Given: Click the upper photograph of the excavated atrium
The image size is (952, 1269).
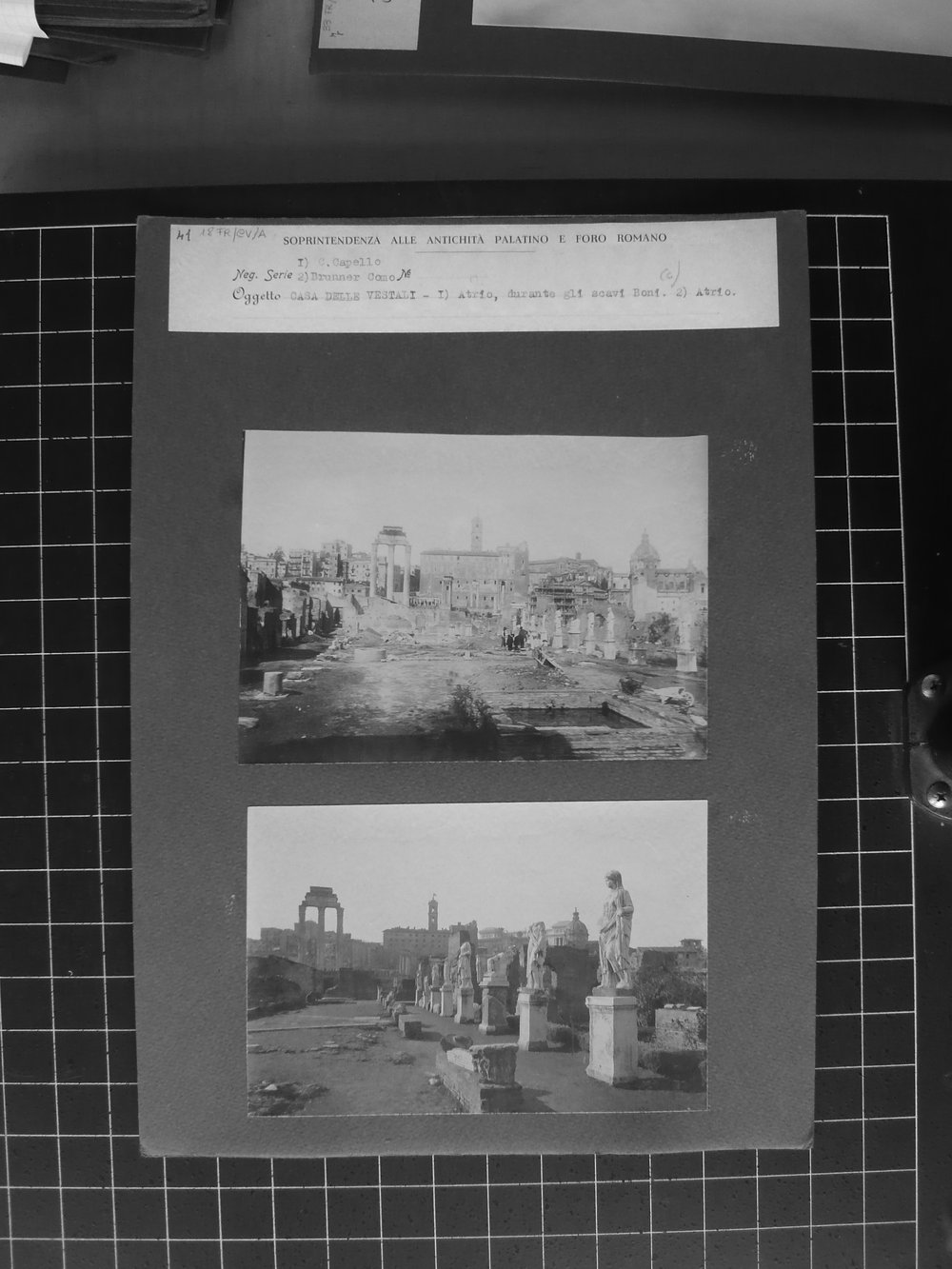Looking at the screenshot, I should point(473,598).
